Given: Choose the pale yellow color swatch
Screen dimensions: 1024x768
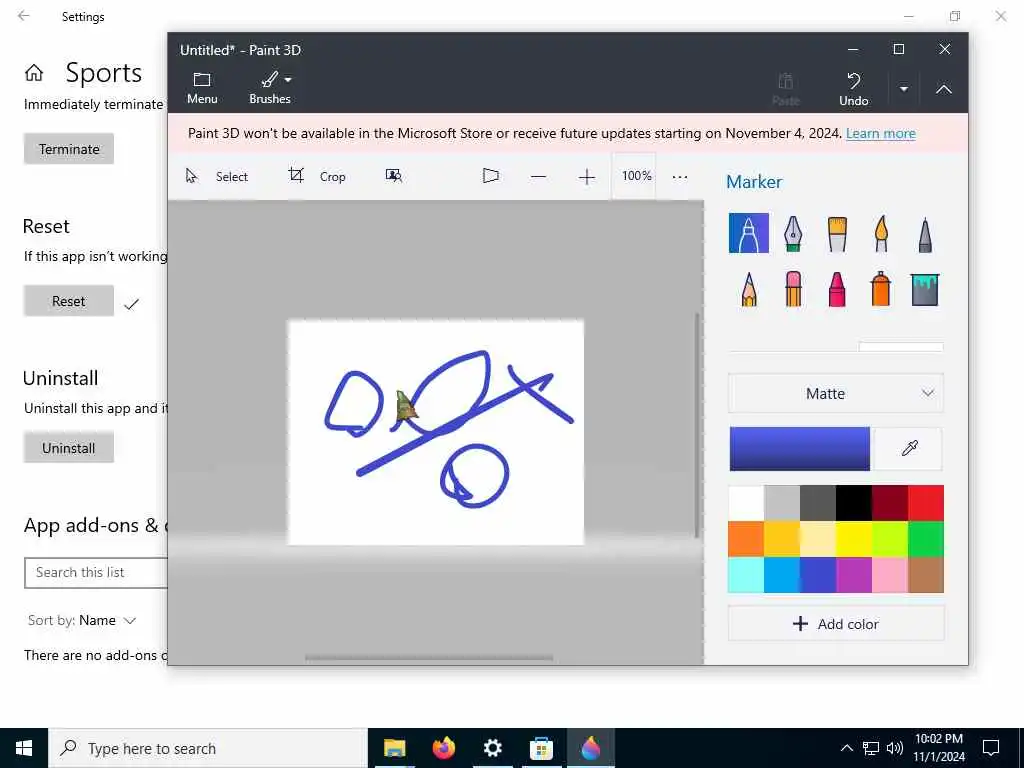Looking at the screenshot, I should coord(818,539).
